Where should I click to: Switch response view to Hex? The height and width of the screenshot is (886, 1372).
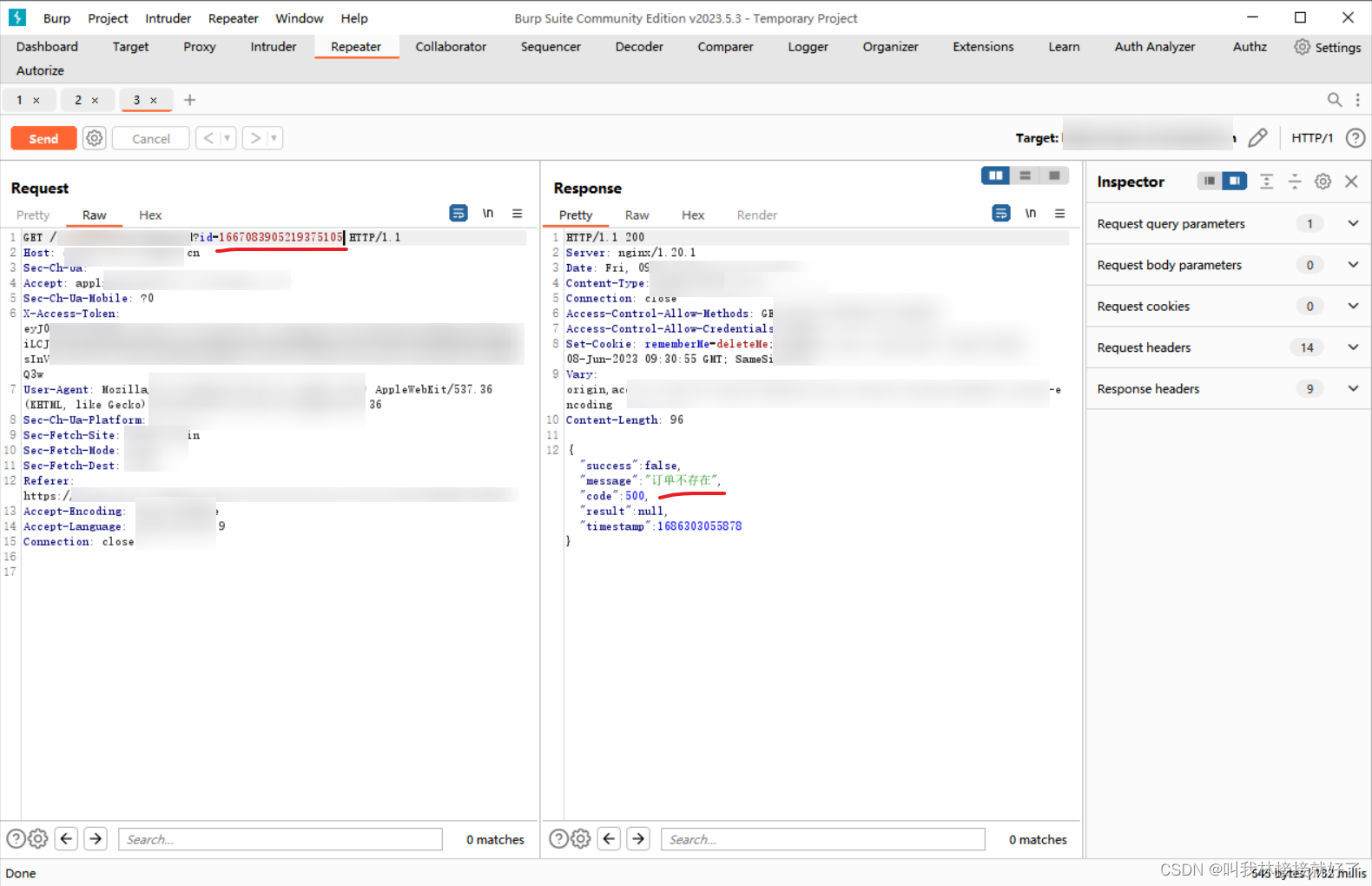pyautogui.click(x=693, y=215)
